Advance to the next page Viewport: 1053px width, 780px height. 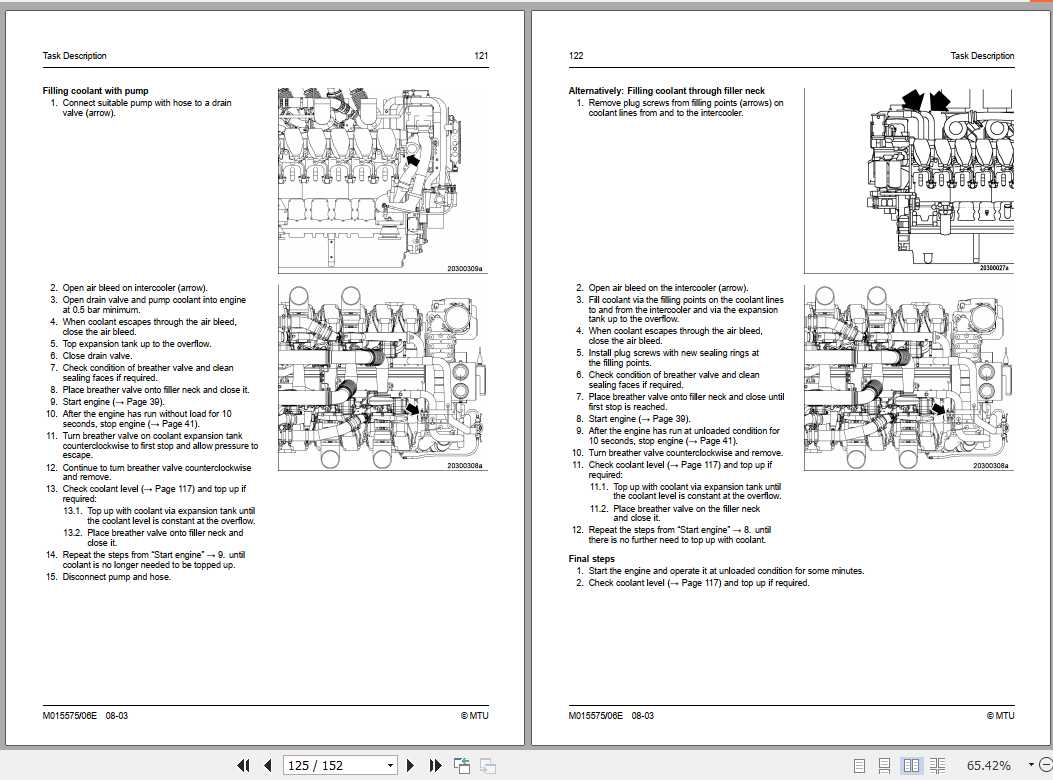pos(410,765)
